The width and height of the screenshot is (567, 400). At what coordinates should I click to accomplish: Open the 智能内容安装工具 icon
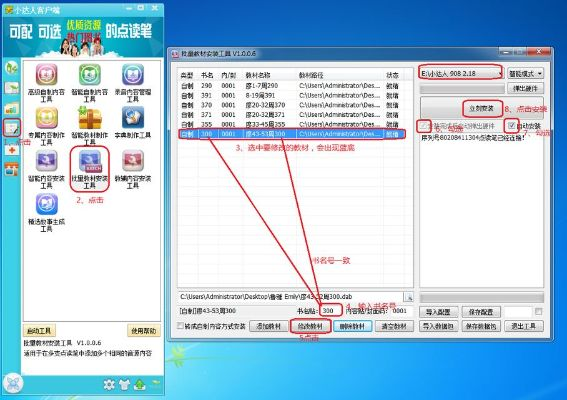[x=46, y=161]
